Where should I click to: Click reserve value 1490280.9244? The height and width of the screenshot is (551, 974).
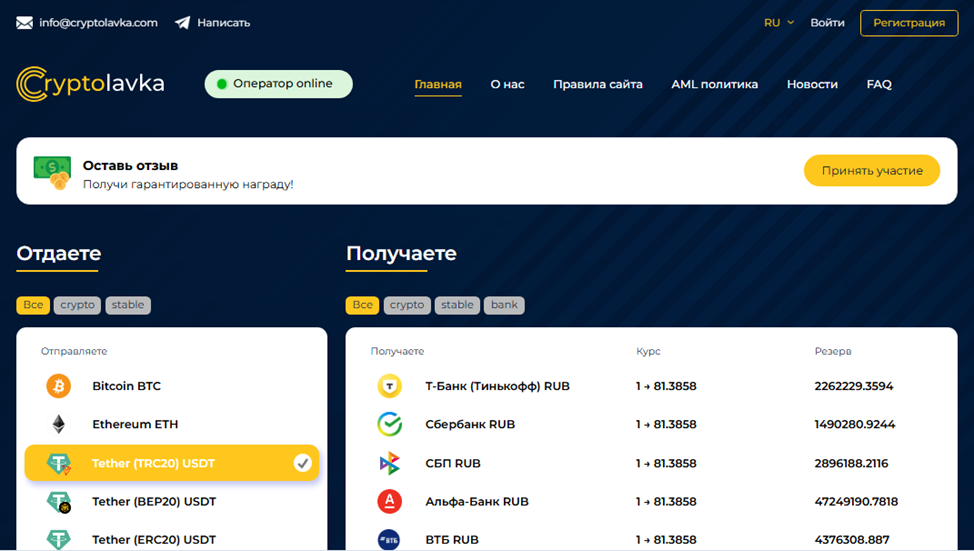[x=855, y=424]
